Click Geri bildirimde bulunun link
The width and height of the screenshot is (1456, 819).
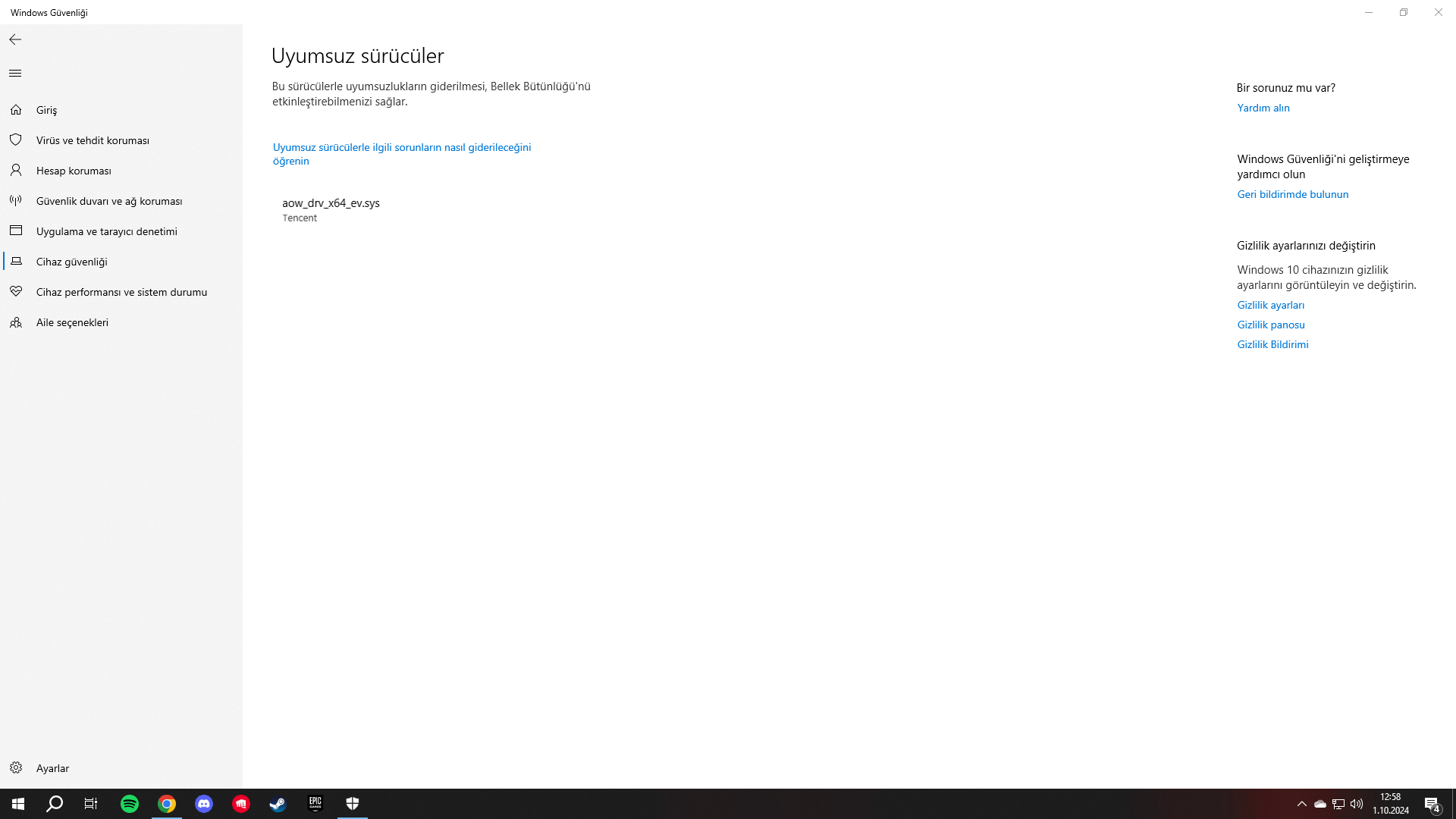1292,194
